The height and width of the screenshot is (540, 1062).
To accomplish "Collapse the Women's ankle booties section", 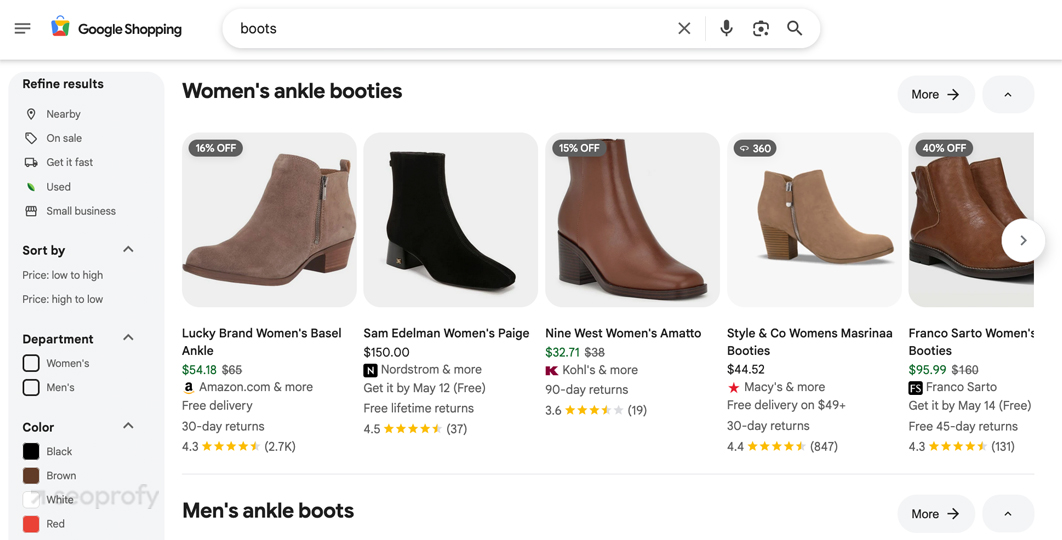I will click(x=1008, y=94).
